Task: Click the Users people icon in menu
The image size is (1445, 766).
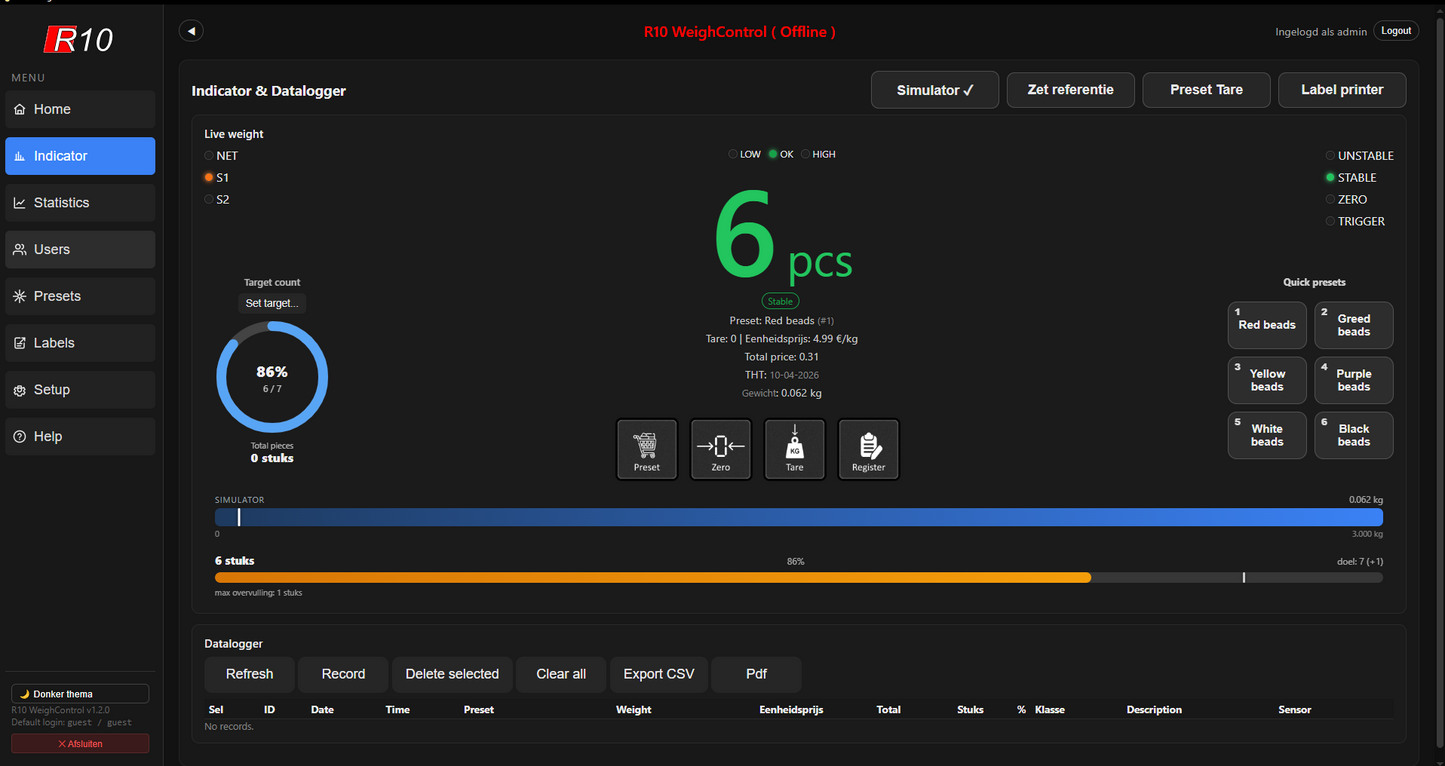Action: 20,250
